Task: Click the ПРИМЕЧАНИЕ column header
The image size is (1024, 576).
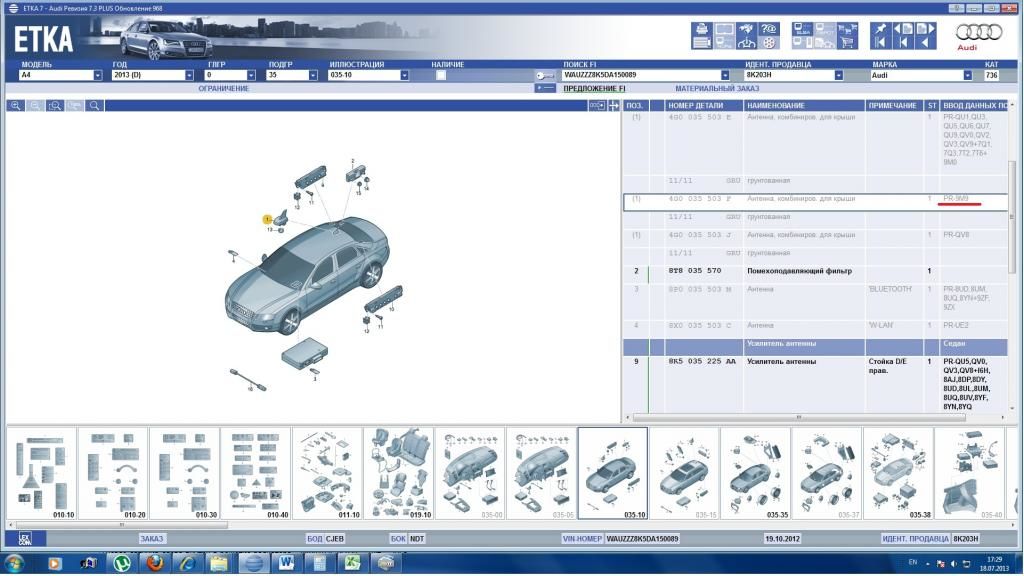Action: (x=893, y=105)
